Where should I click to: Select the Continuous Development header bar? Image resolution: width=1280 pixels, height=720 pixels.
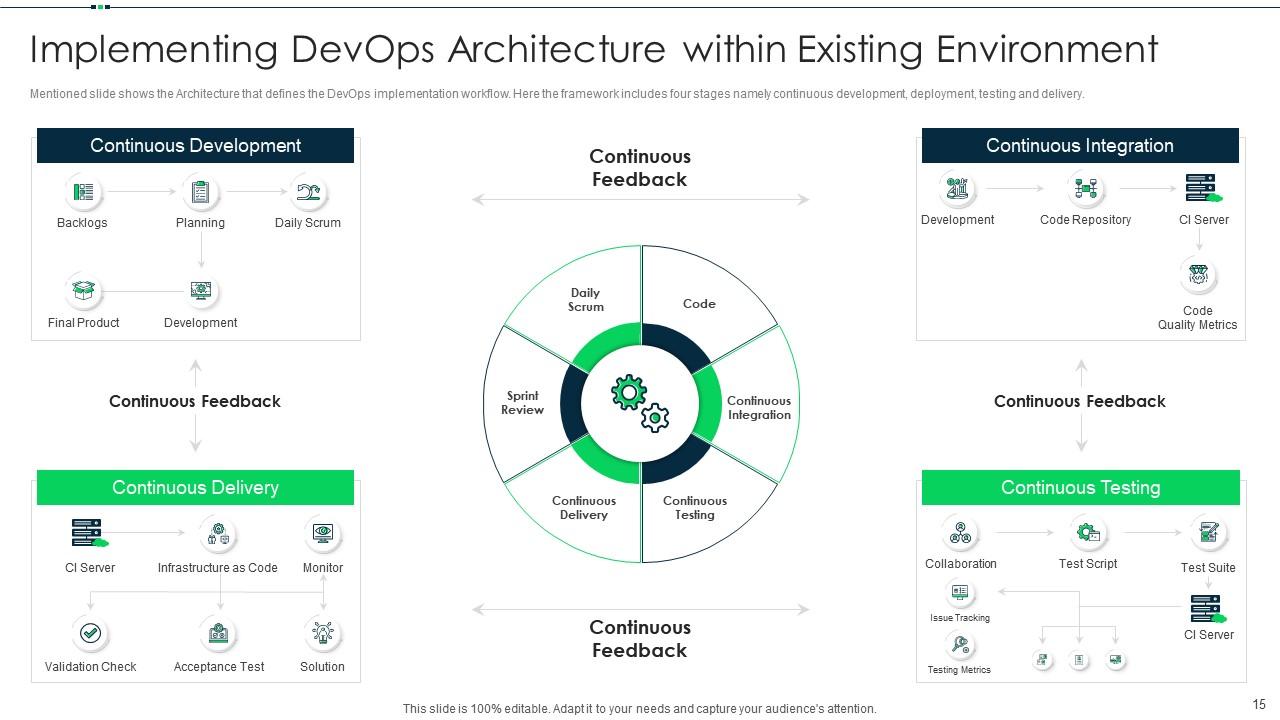click(195, 145)
